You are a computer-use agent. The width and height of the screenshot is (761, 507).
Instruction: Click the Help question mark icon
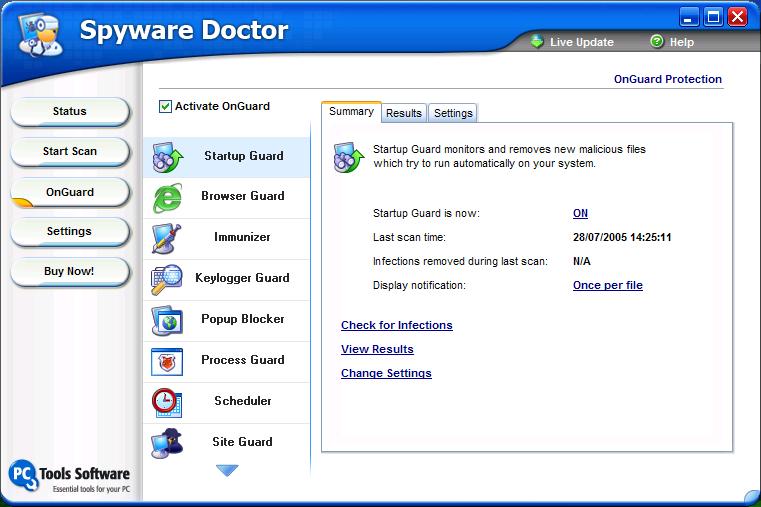[x=657, y=42]
